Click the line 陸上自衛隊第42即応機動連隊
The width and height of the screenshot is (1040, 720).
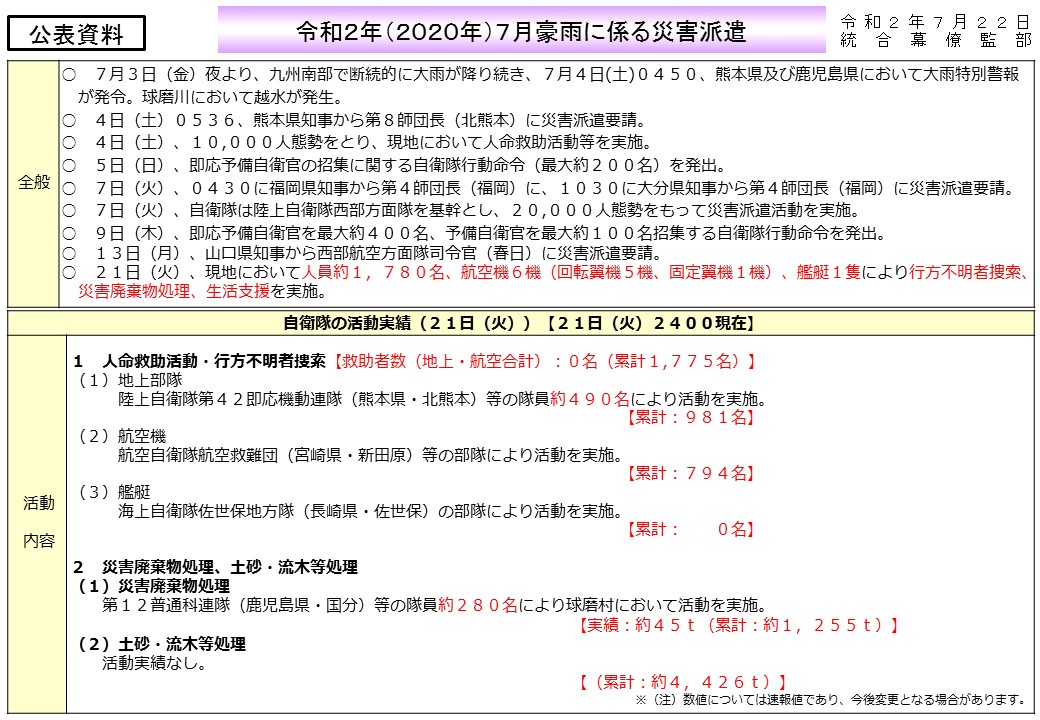click(x=443, y=398)
